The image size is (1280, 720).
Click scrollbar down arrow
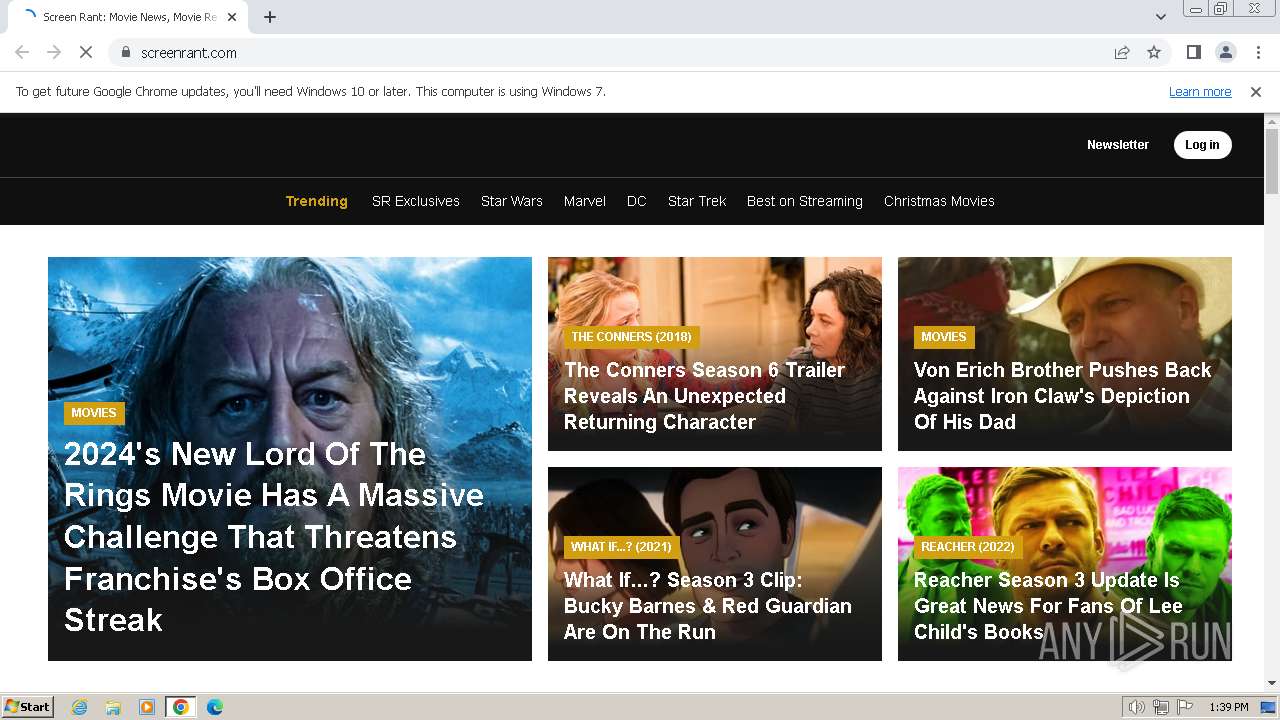(1272, 683)
